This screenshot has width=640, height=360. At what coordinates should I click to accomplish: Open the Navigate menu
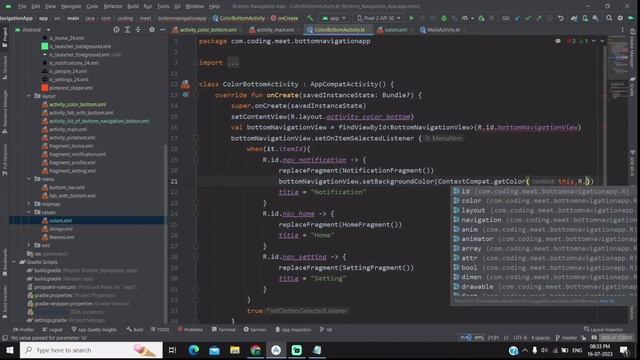[71, 6]
